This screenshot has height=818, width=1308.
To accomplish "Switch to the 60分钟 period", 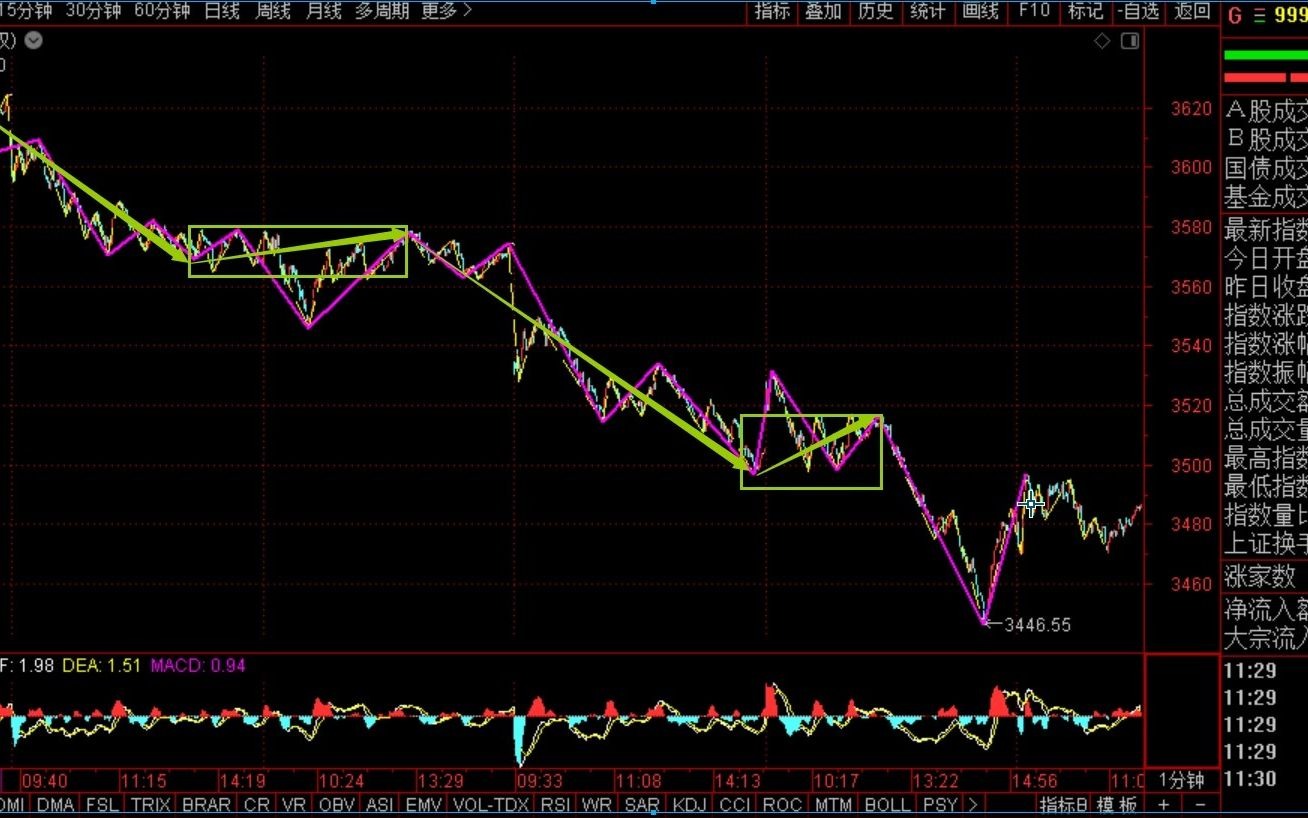I will point(162,11).
